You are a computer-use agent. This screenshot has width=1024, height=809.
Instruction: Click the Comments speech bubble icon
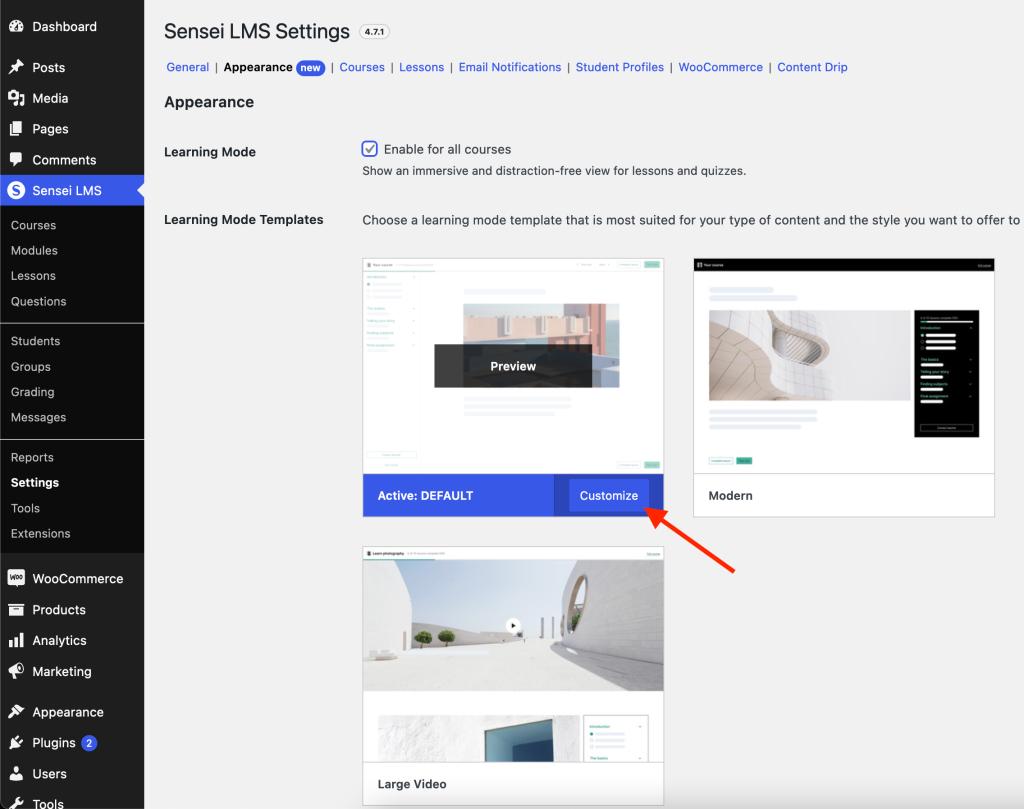click(x=16, y=159)
